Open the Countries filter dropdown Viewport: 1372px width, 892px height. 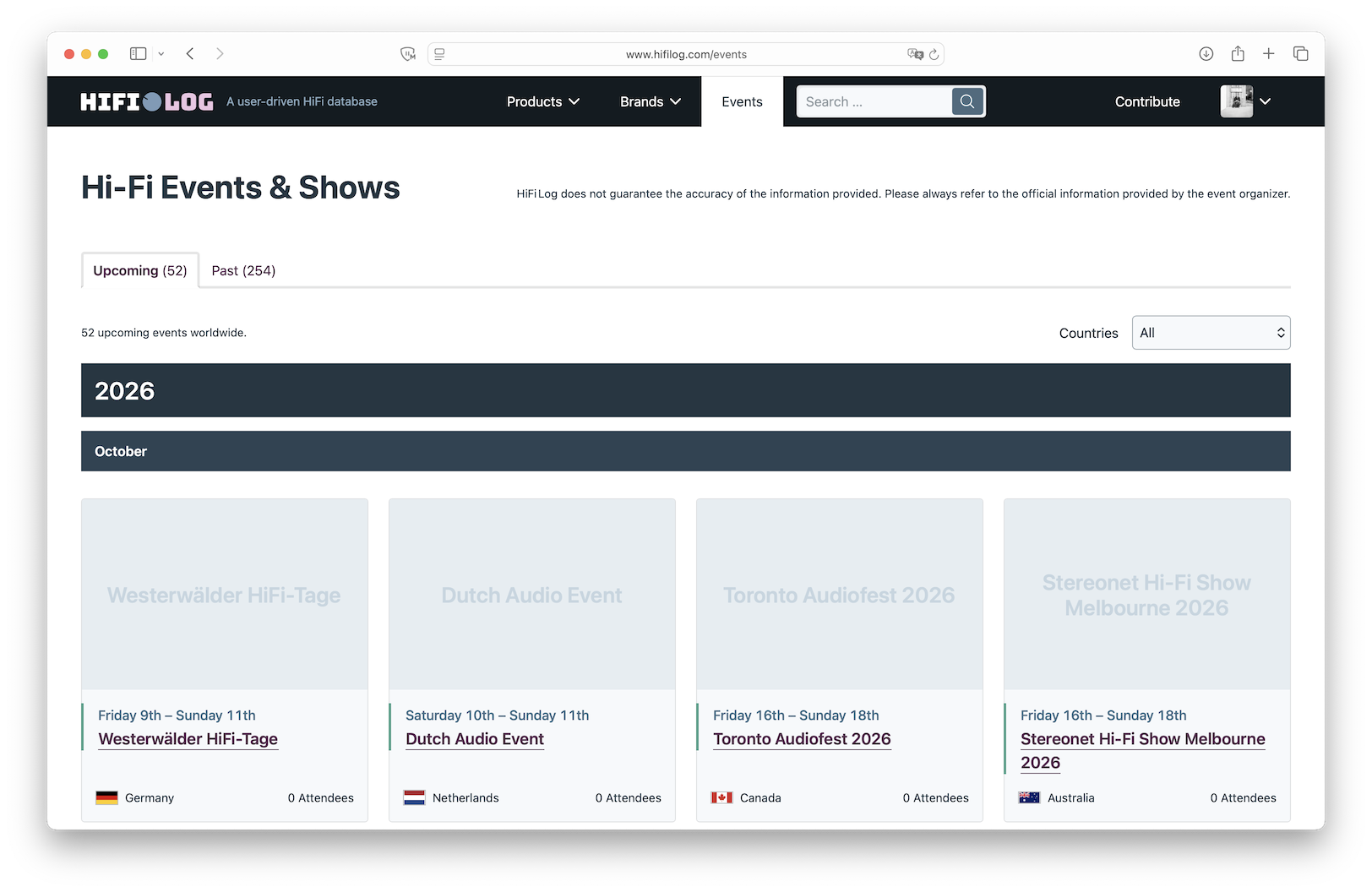point(1211,333)
